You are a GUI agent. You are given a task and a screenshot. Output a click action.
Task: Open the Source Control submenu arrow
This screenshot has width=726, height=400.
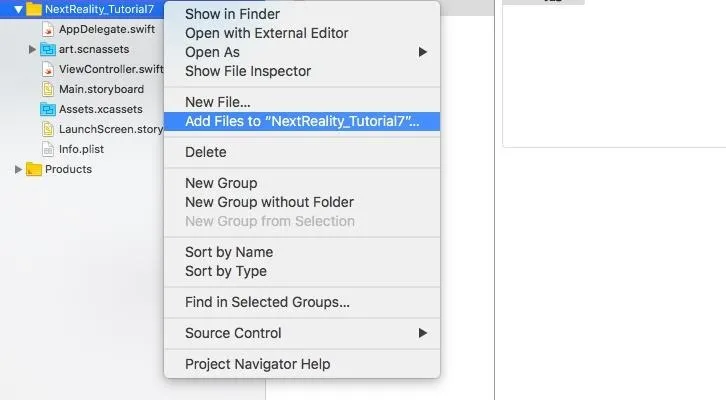(x=422, y=333)
